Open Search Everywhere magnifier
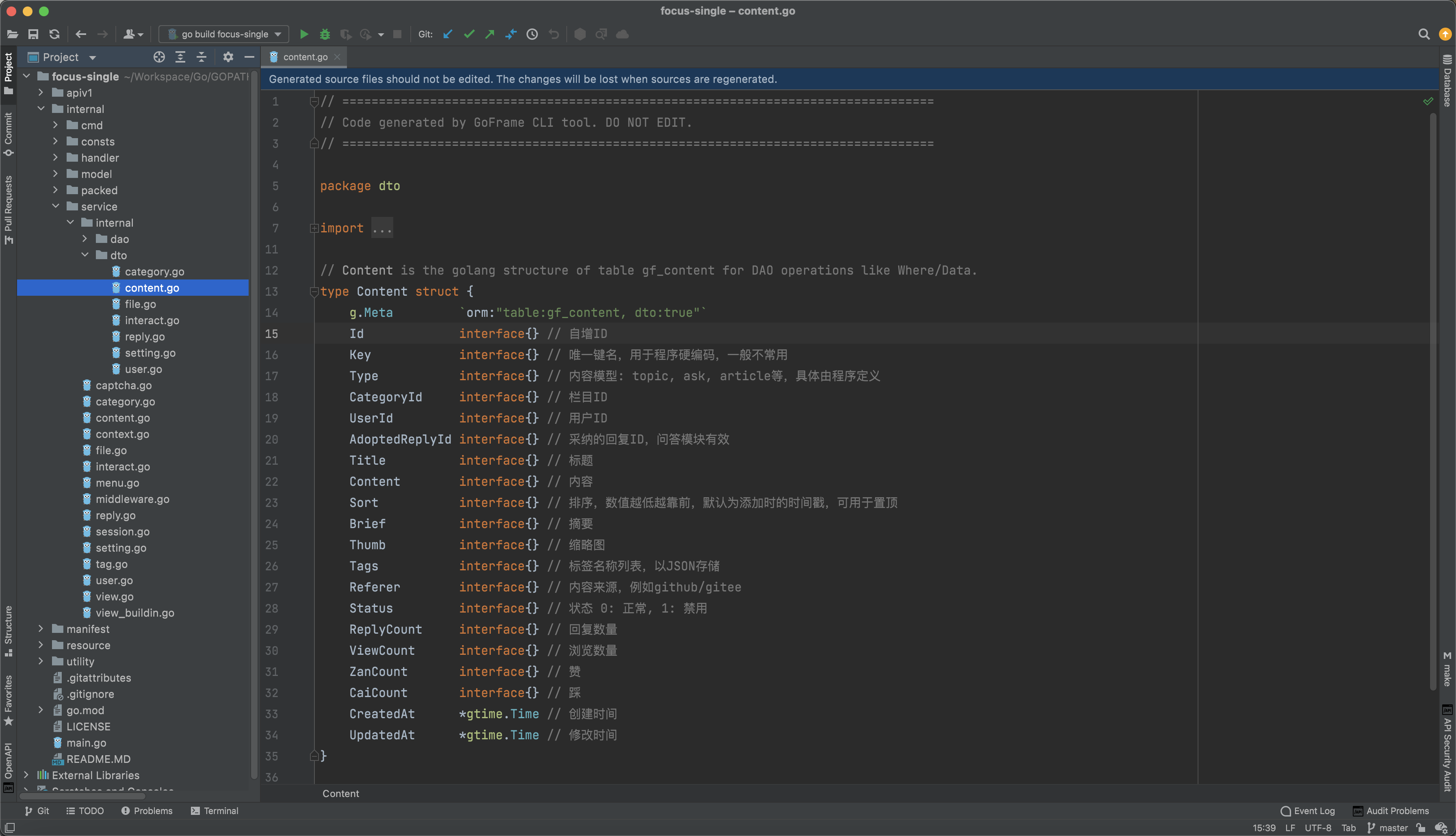Viewport: 1456px width, 836px height. point(1424,35)
